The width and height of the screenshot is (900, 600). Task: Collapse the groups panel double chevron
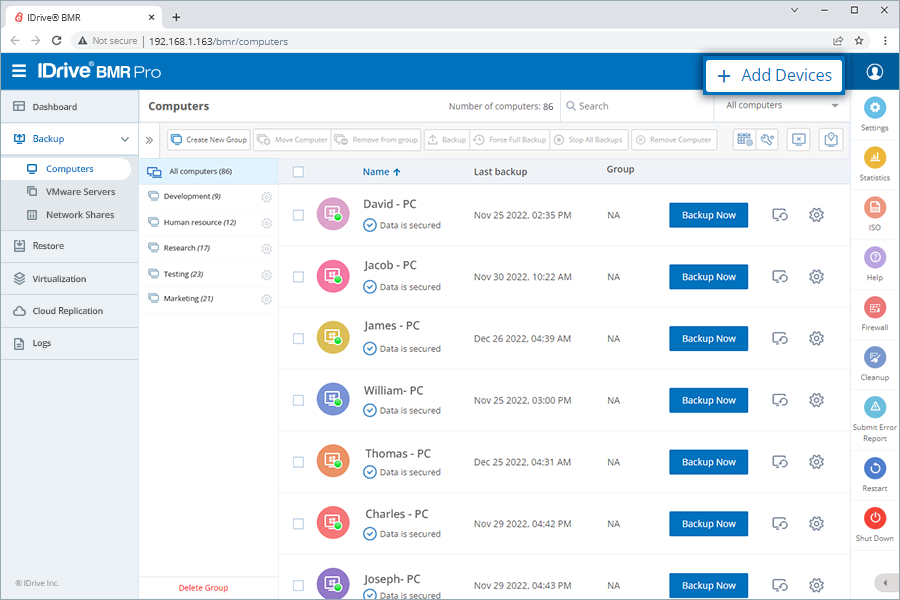[149, 140]
